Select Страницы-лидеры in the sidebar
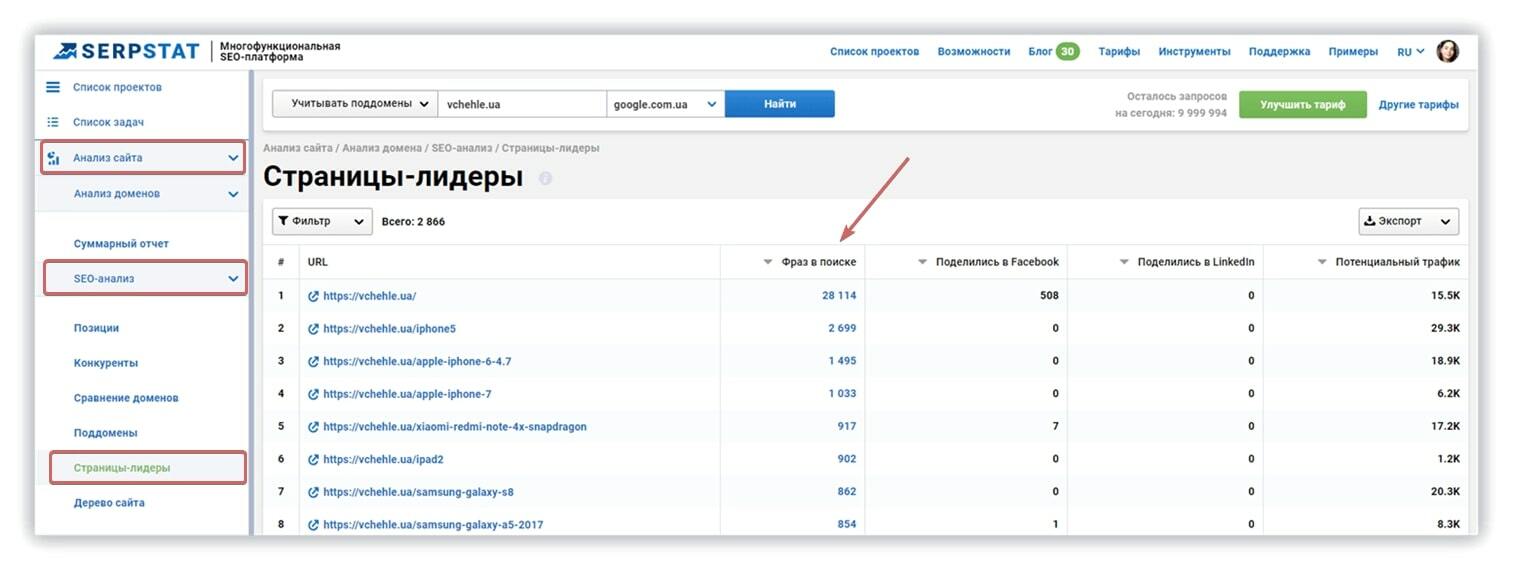The height and width of the screenshot is (570, 1513). pyautogui.click(x=122, y=468)
